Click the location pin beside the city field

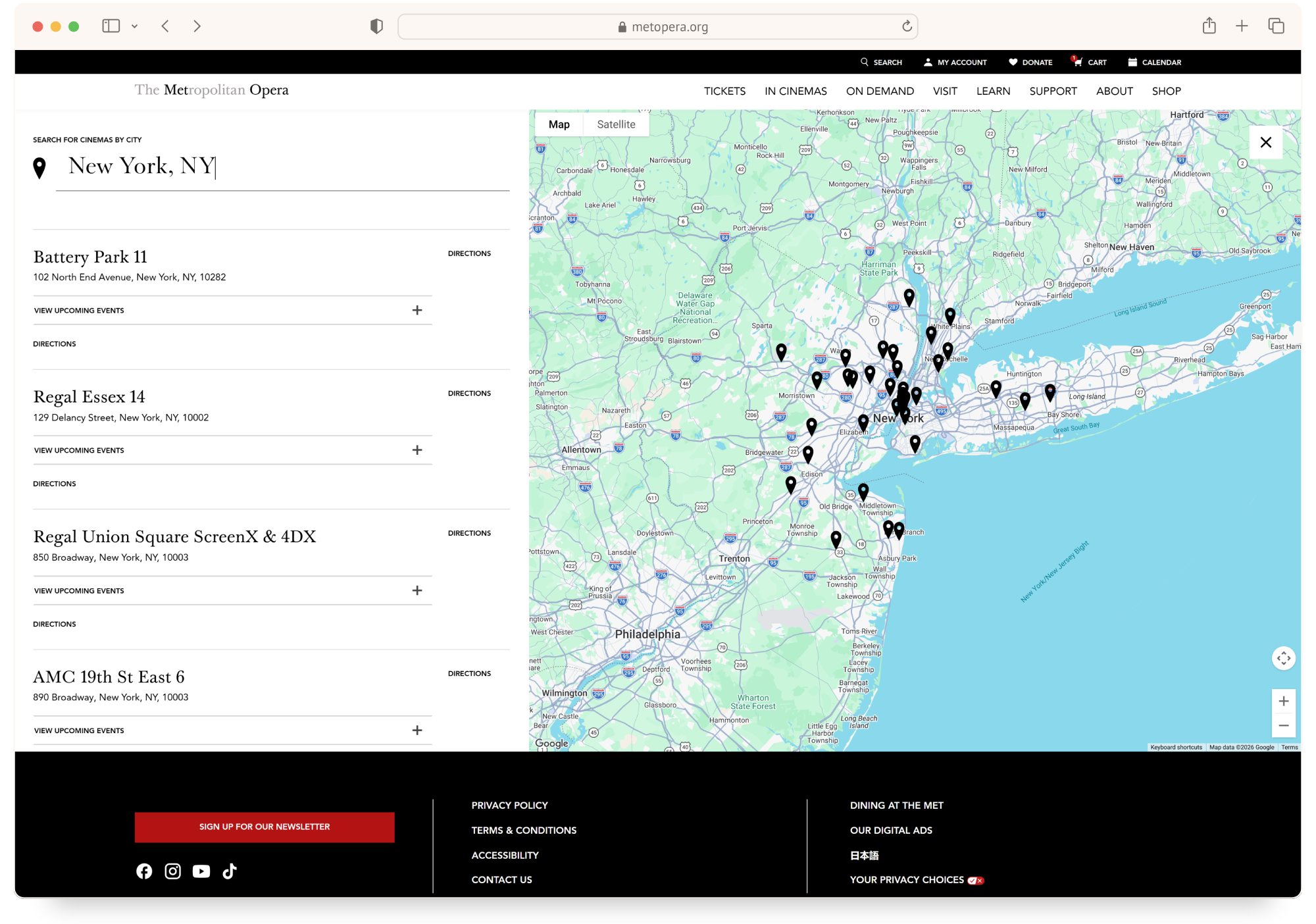[x=39, y=168]
